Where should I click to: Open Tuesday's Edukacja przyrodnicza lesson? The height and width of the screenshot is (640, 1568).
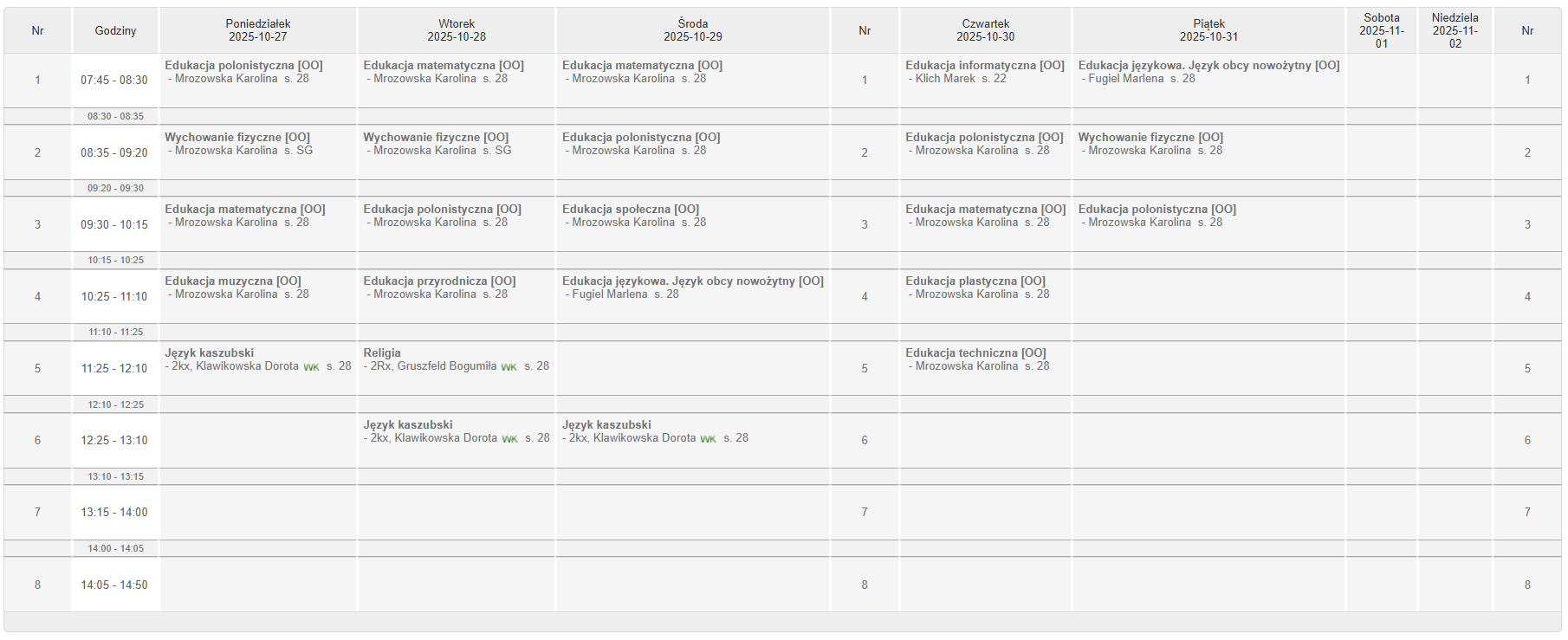[x=439, y=281]
